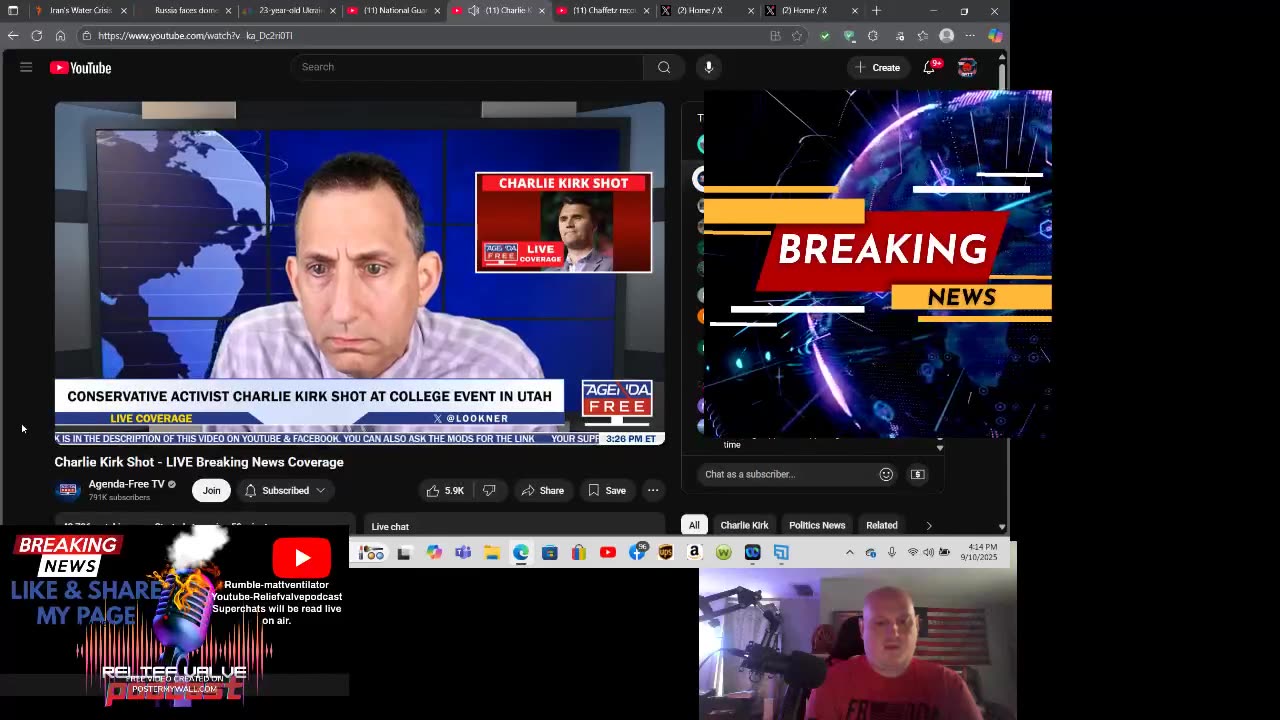1280x720 pixels.
Task: Click the browser address bar URL
Action: (x=195, y=36)
